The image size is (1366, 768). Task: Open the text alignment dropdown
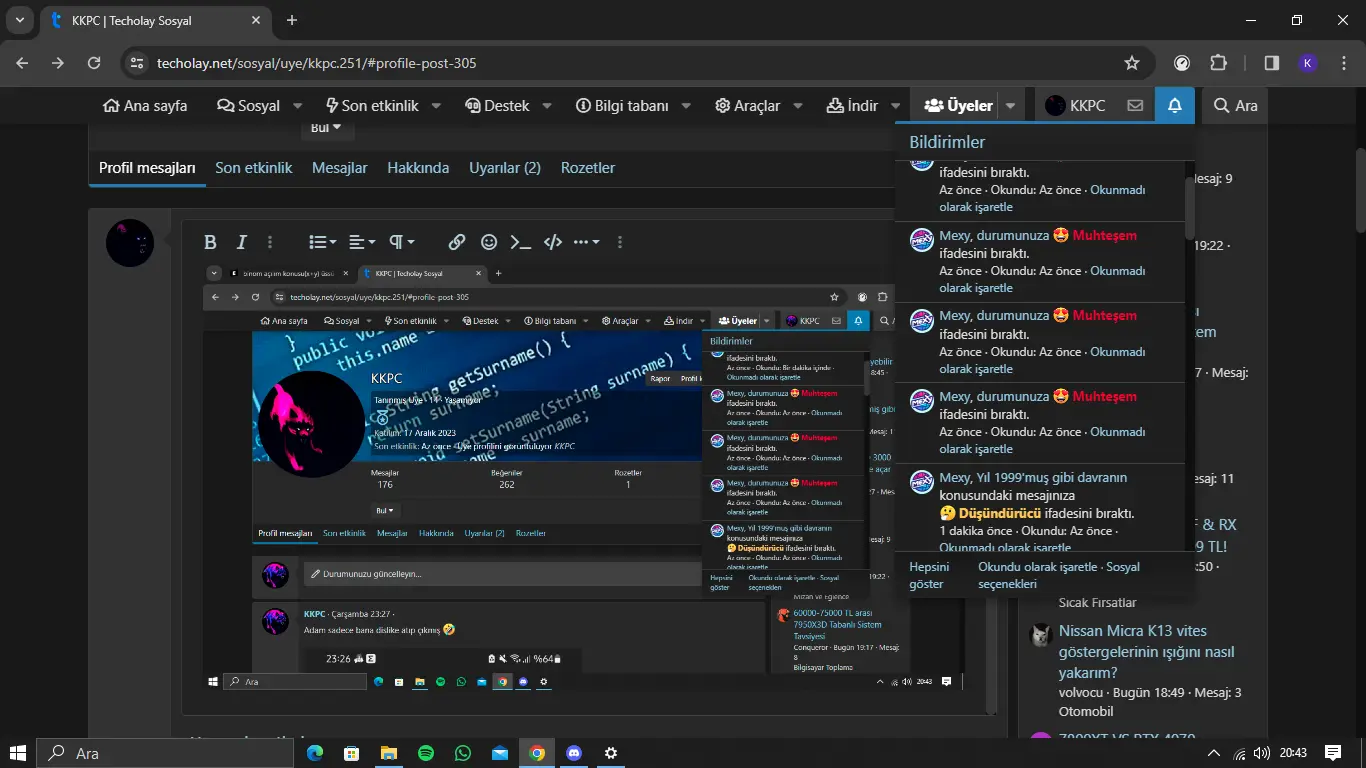click(362, 242)
